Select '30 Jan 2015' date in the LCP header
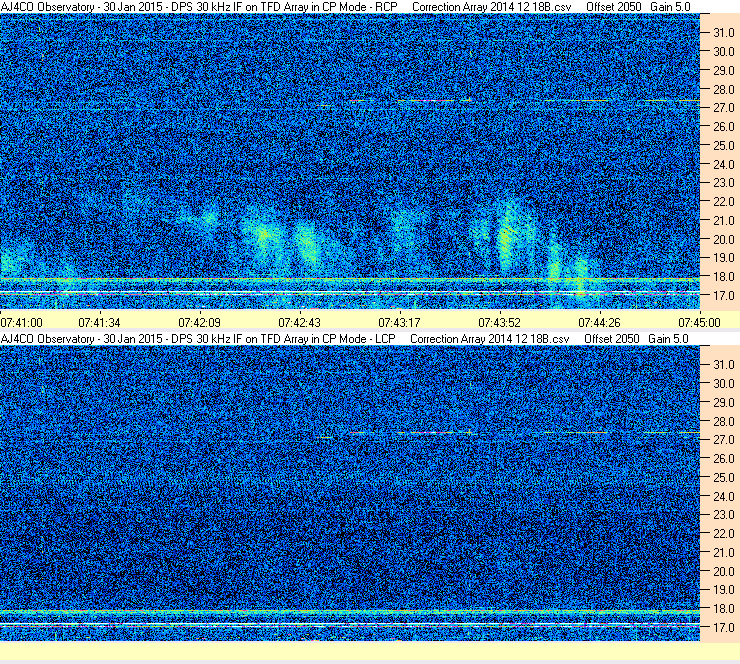The height and width of the screenshot is (664, 740). click(x=132, y=339)
